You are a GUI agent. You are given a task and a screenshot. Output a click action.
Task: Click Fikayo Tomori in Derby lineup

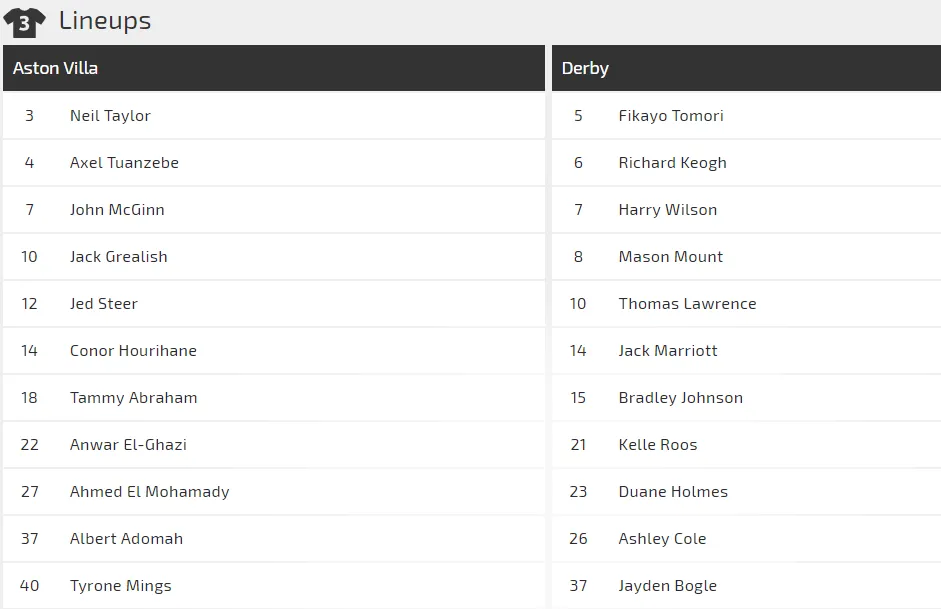(x=670, y=116)
